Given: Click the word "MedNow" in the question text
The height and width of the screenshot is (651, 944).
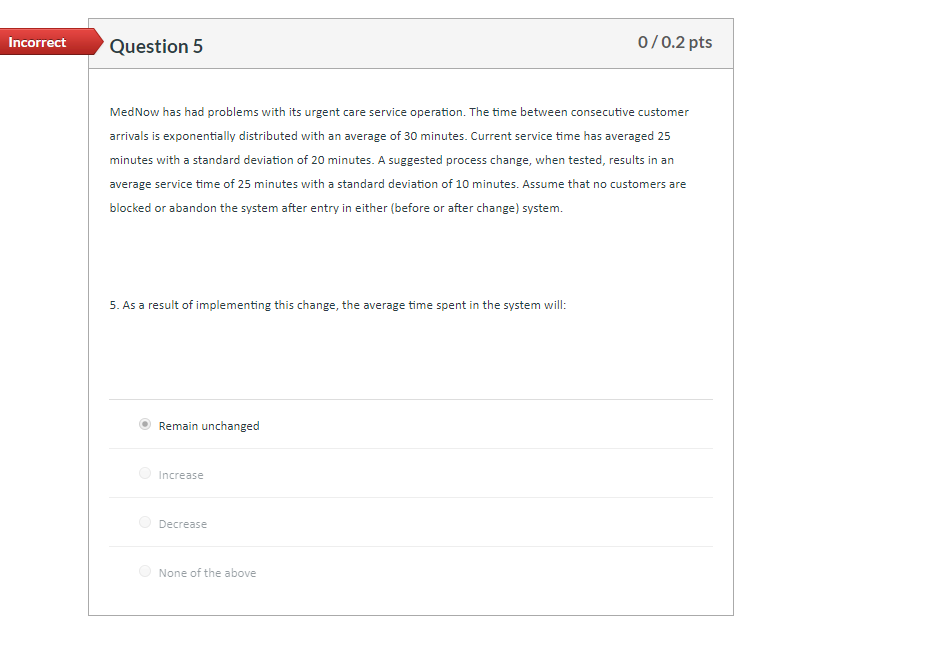Looking at the screenshot, I should coord(128,112).
